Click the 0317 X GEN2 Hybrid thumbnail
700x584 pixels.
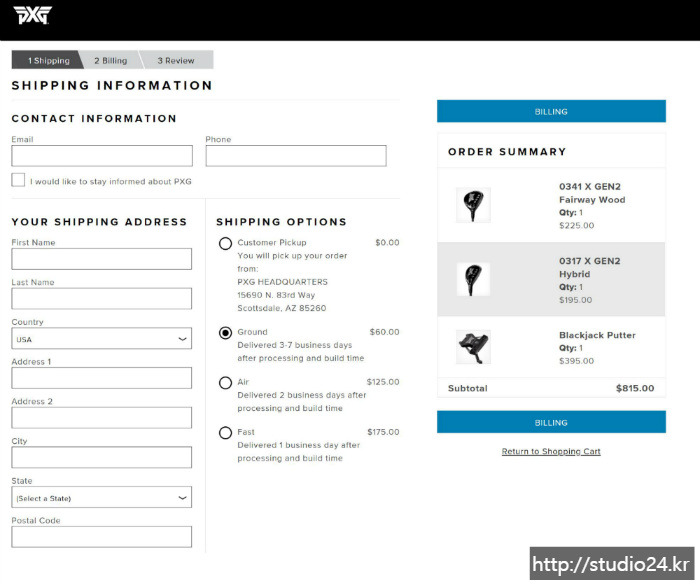tap(473, 279)
